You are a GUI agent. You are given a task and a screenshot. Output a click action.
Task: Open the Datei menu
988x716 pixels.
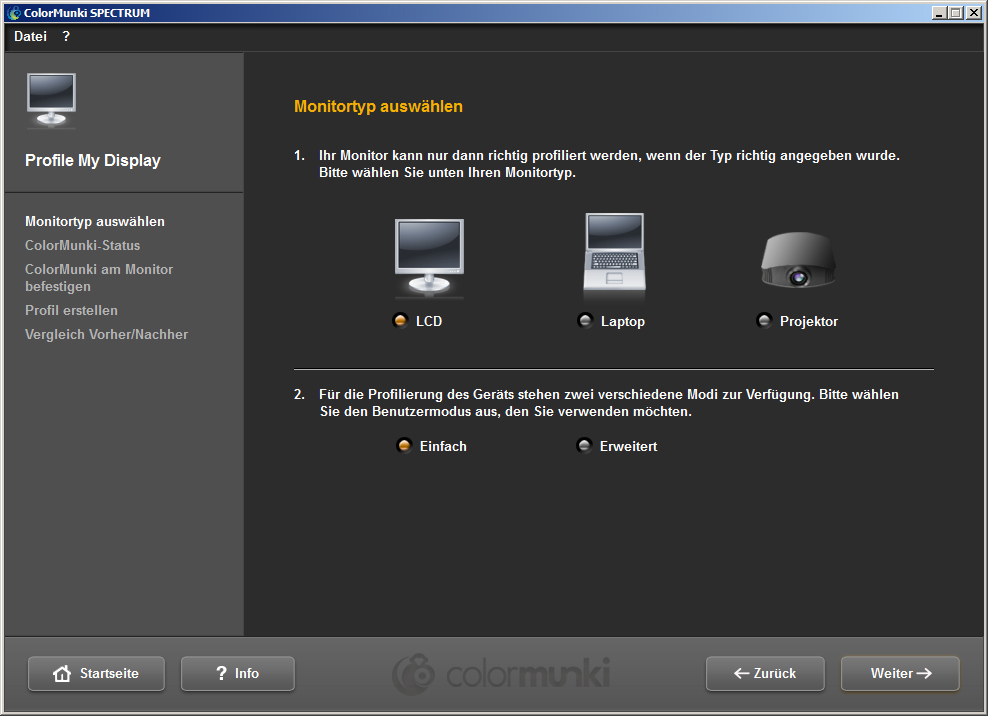[x=30, y=37]
